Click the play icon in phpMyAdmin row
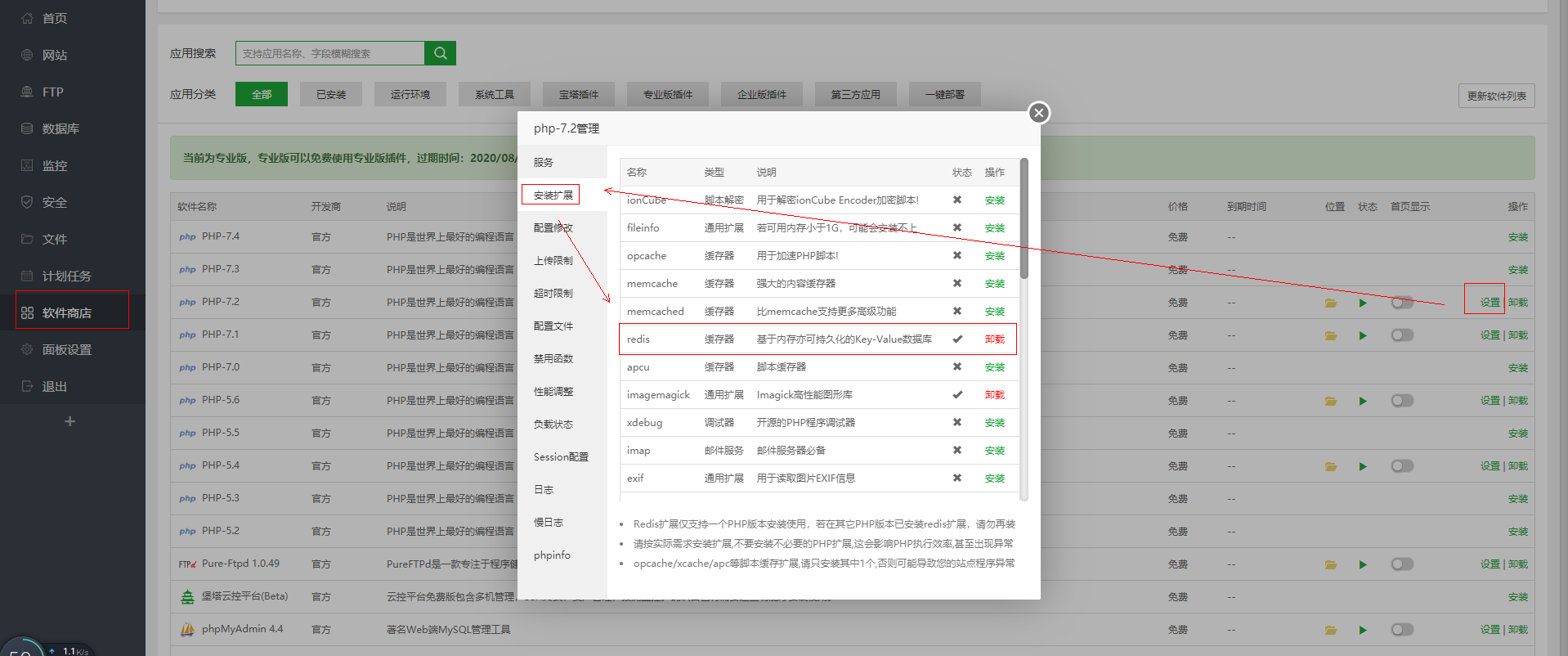This screenshot has width=1568, height=656. click(x=1363, y=630)
